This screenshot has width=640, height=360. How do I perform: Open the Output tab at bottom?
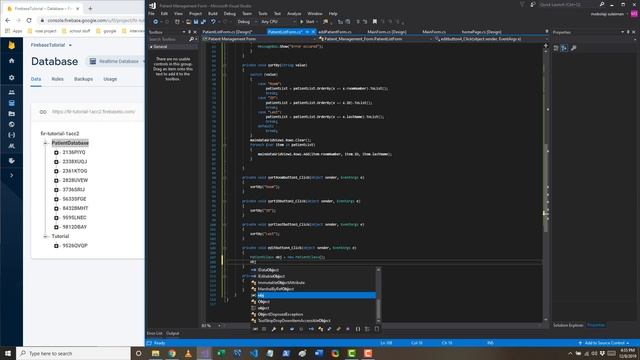coord(172,333)
